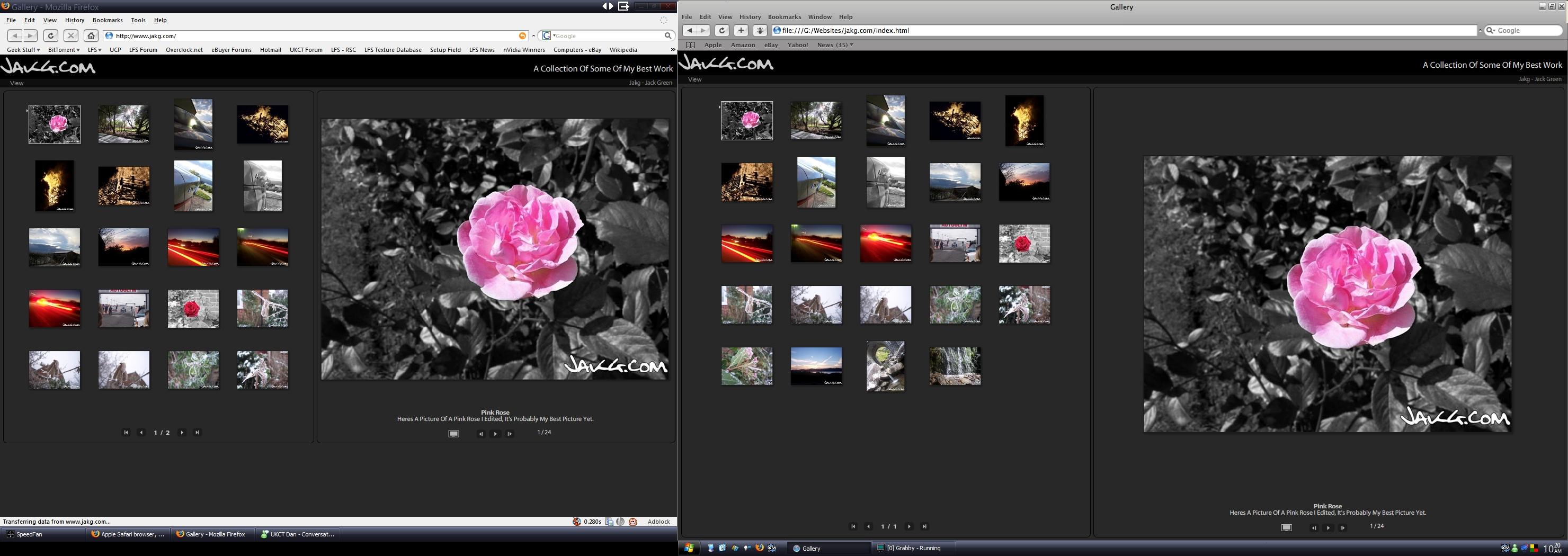This screenshot has width=1568, height=556.
Task: Reload the page in the Safari window
Action: pos(722,30)
